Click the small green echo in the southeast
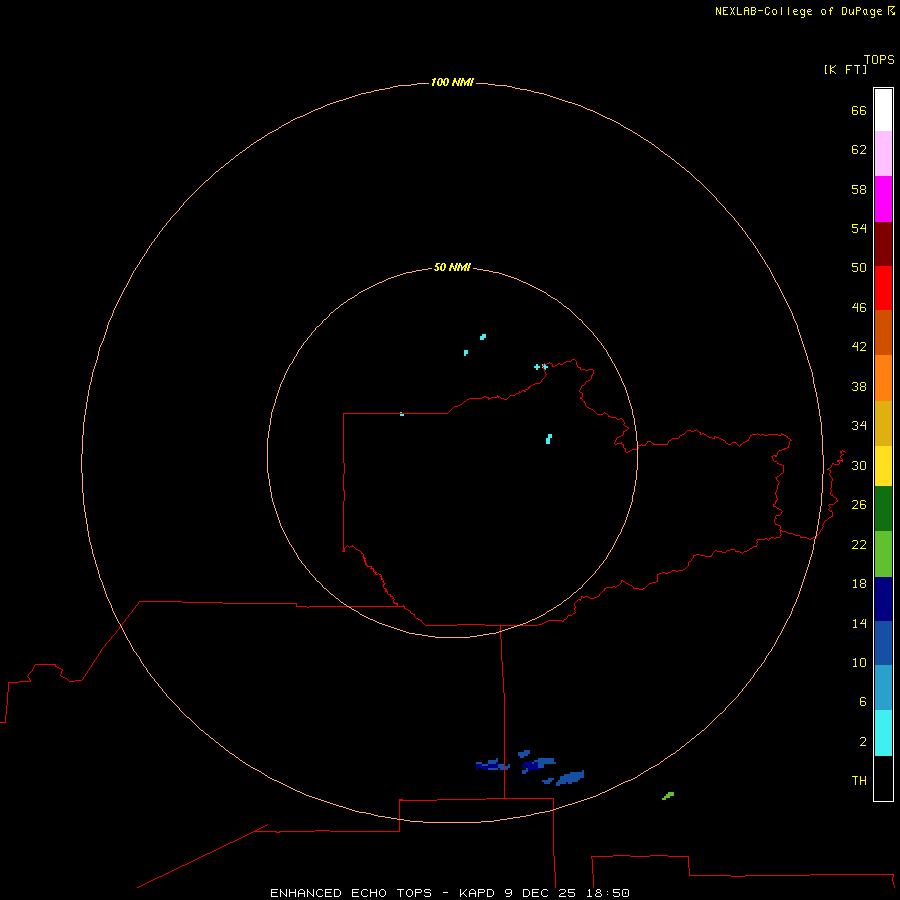This screenshot has height=900, width=900. (668, 796)
